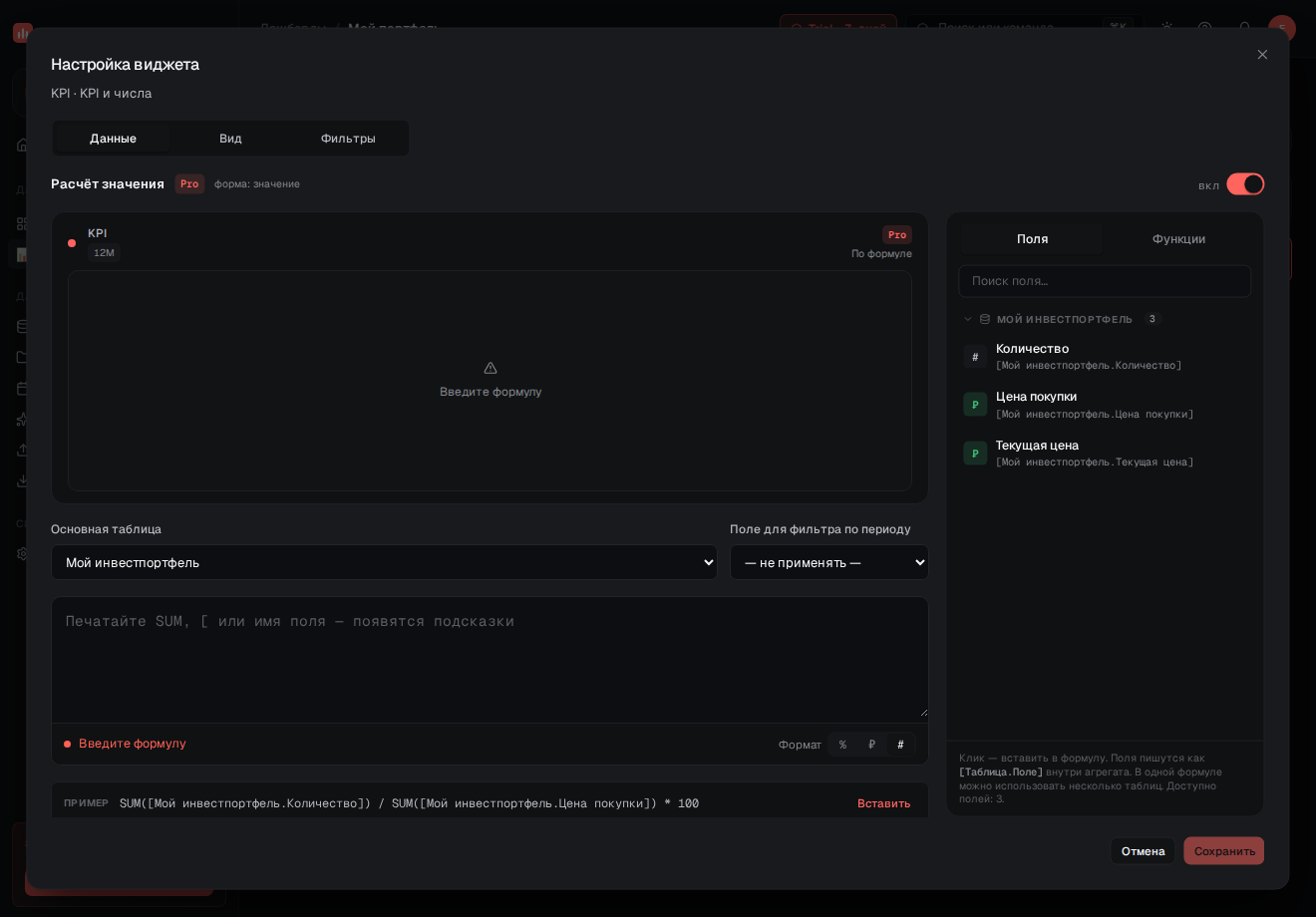The height and width of the screenshot is (917, 1316).
Task: Open the Фильтры tab
Action: (348, 139)
